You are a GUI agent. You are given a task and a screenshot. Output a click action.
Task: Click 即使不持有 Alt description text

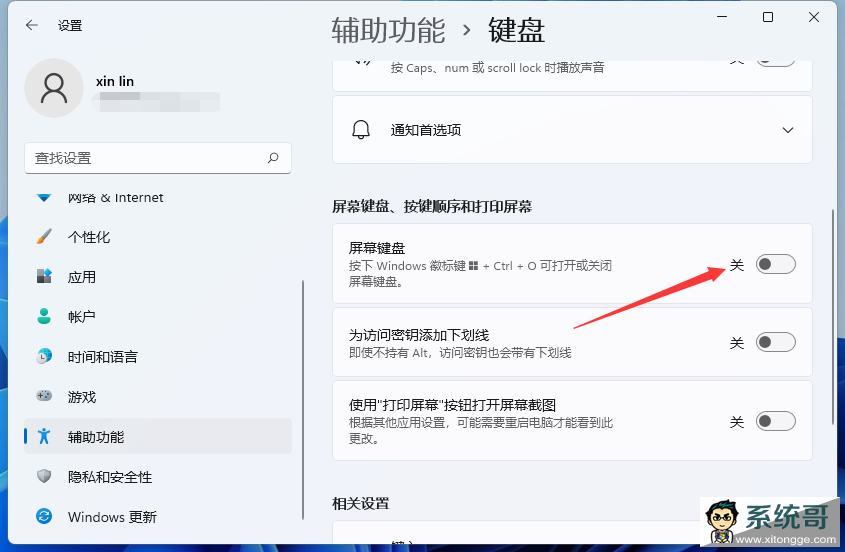click(460, 353)
